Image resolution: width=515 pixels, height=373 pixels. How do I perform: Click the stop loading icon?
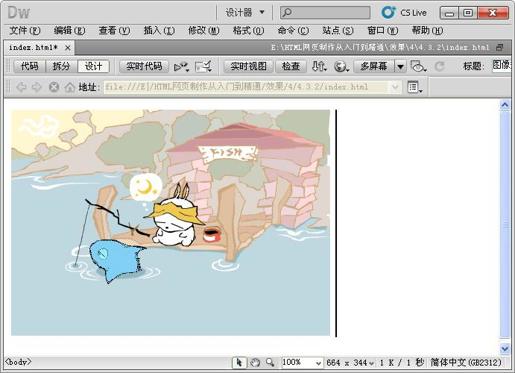tap(54, 87)
